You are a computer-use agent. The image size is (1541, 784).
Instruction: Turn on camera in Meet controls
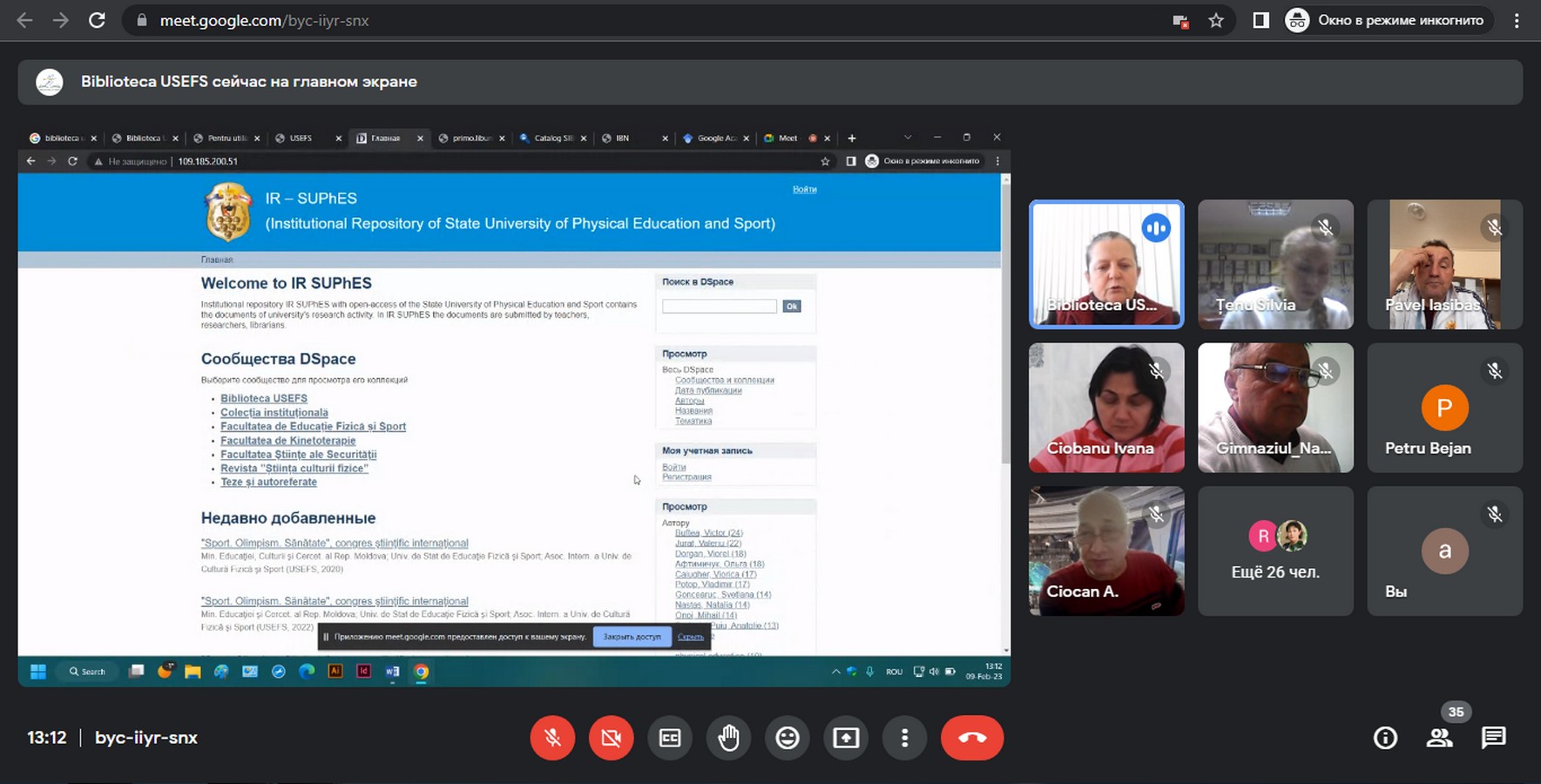[612, 738]
